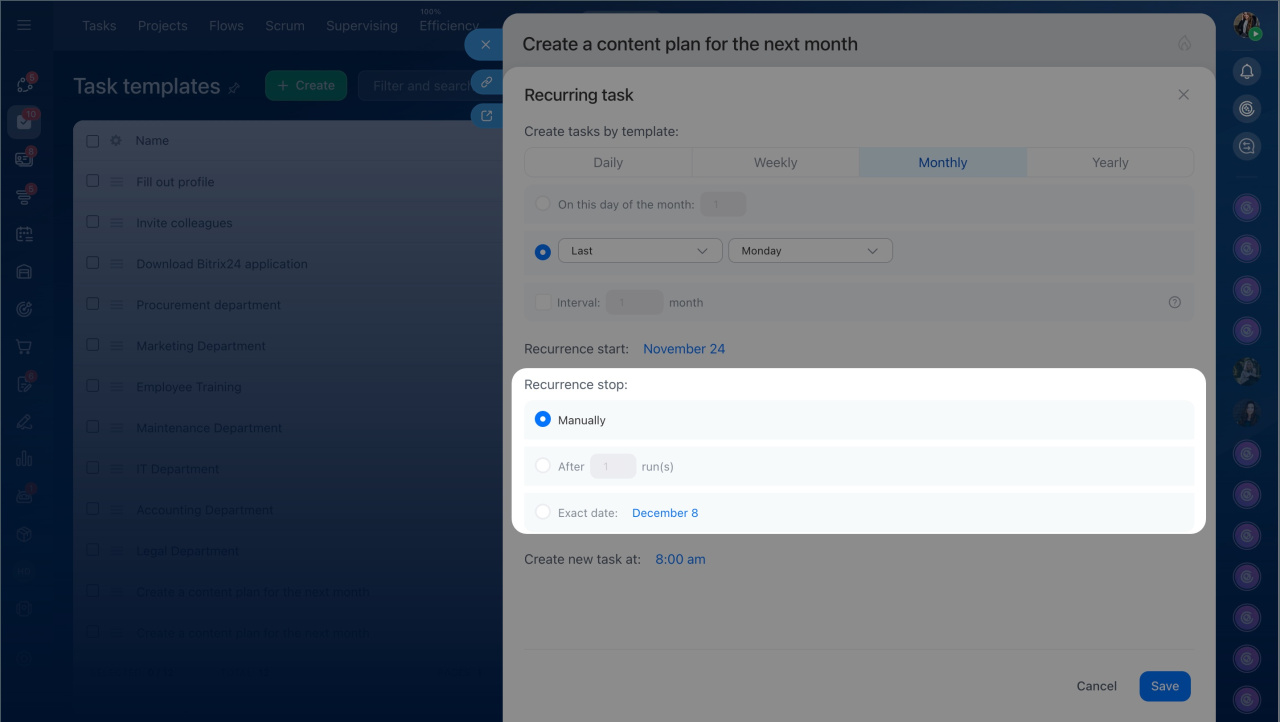Switch to the Weekly tab
Viewport: 1280px width, 722px height.
775,162
